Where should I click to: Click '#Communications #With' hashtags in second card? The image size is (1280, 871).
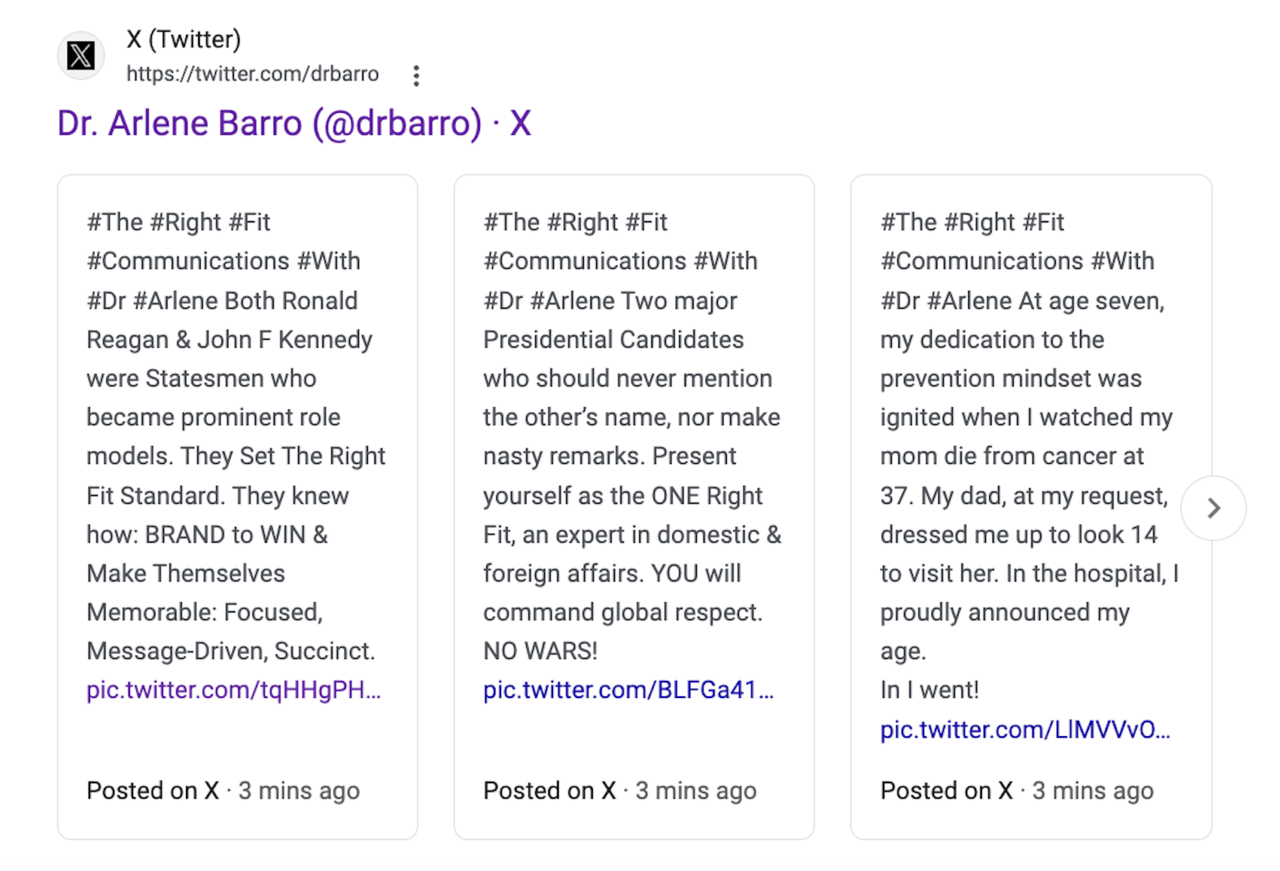point(620,261)
